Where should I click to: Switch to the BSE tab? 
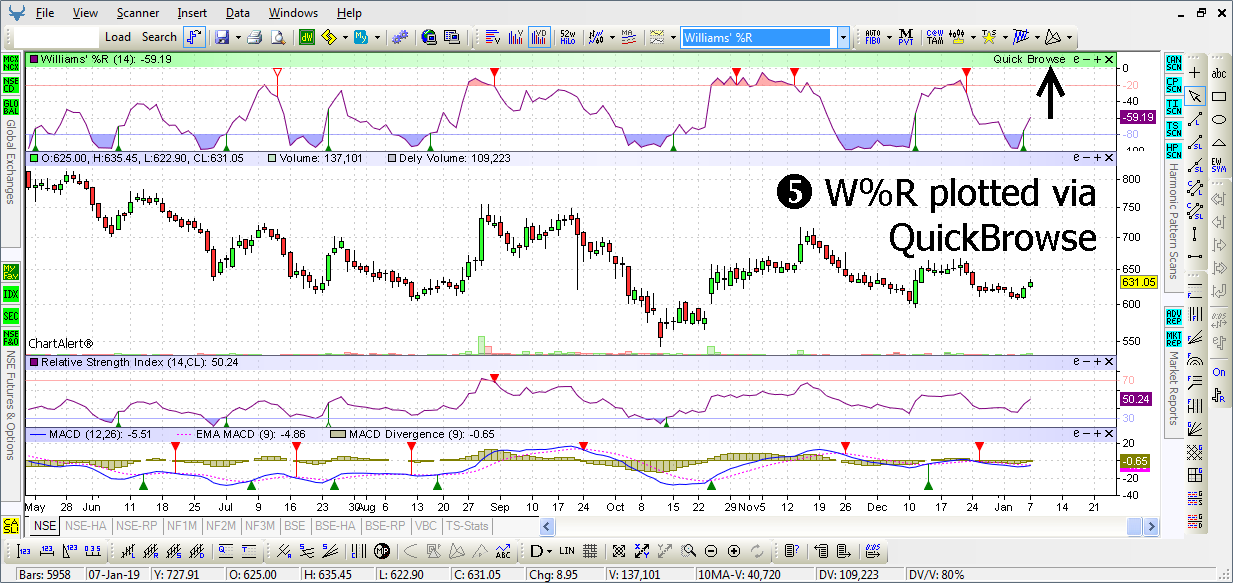tap(294, 525)
